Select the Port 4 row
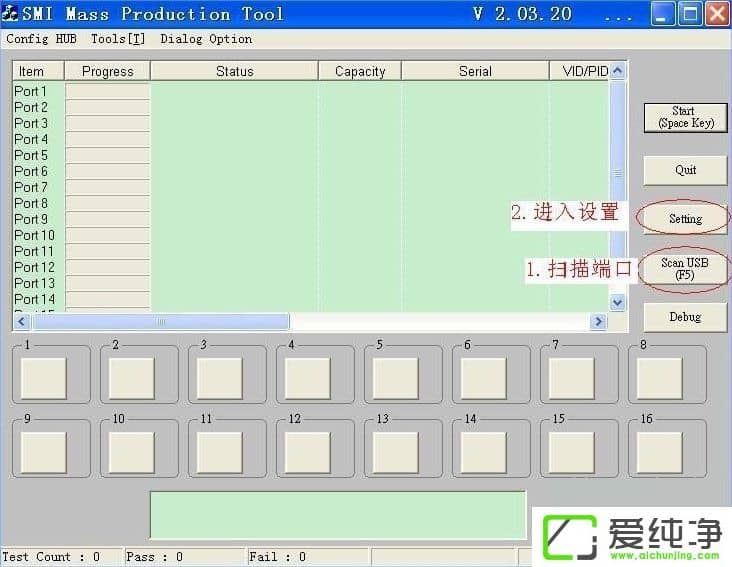 [x=311, y=139]
